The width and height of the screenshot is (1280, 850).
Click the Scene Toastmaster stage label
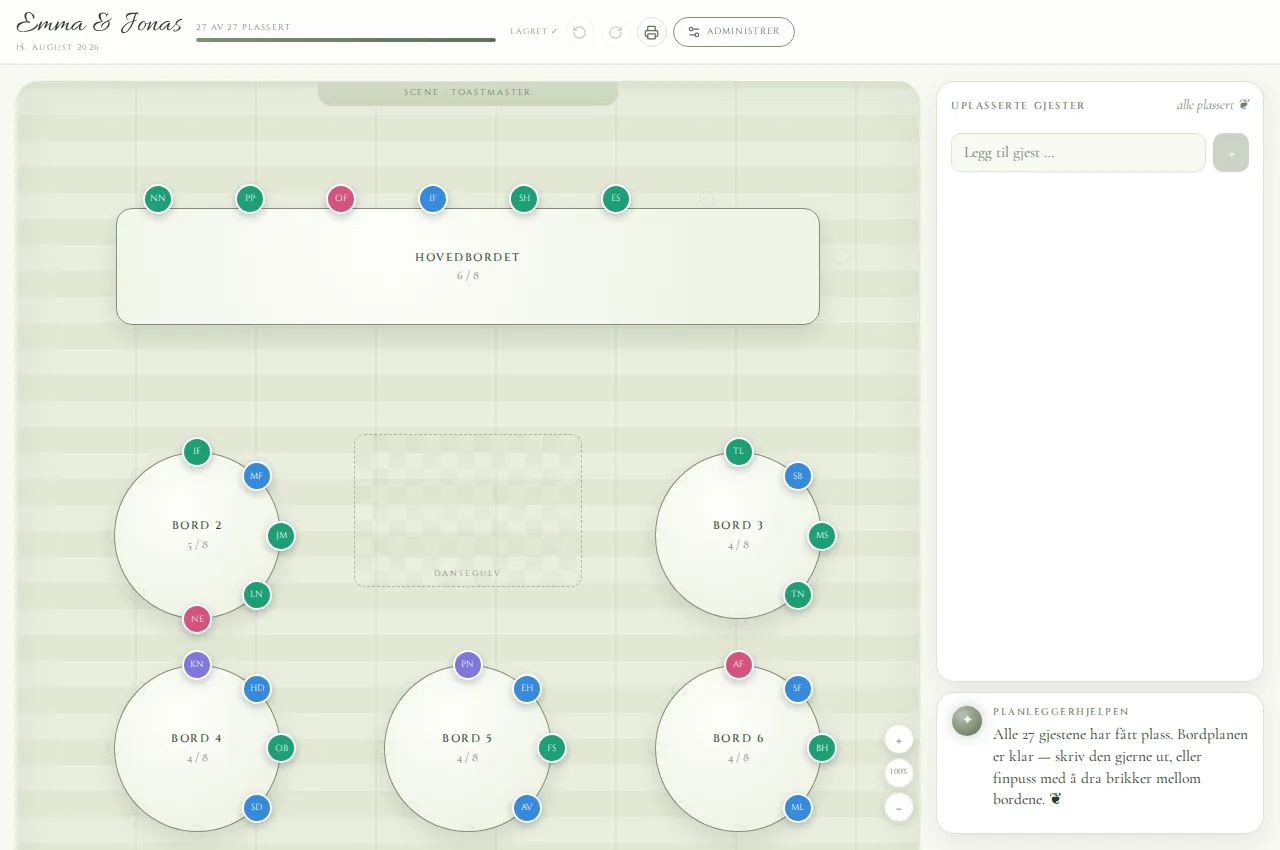point(468,92)
